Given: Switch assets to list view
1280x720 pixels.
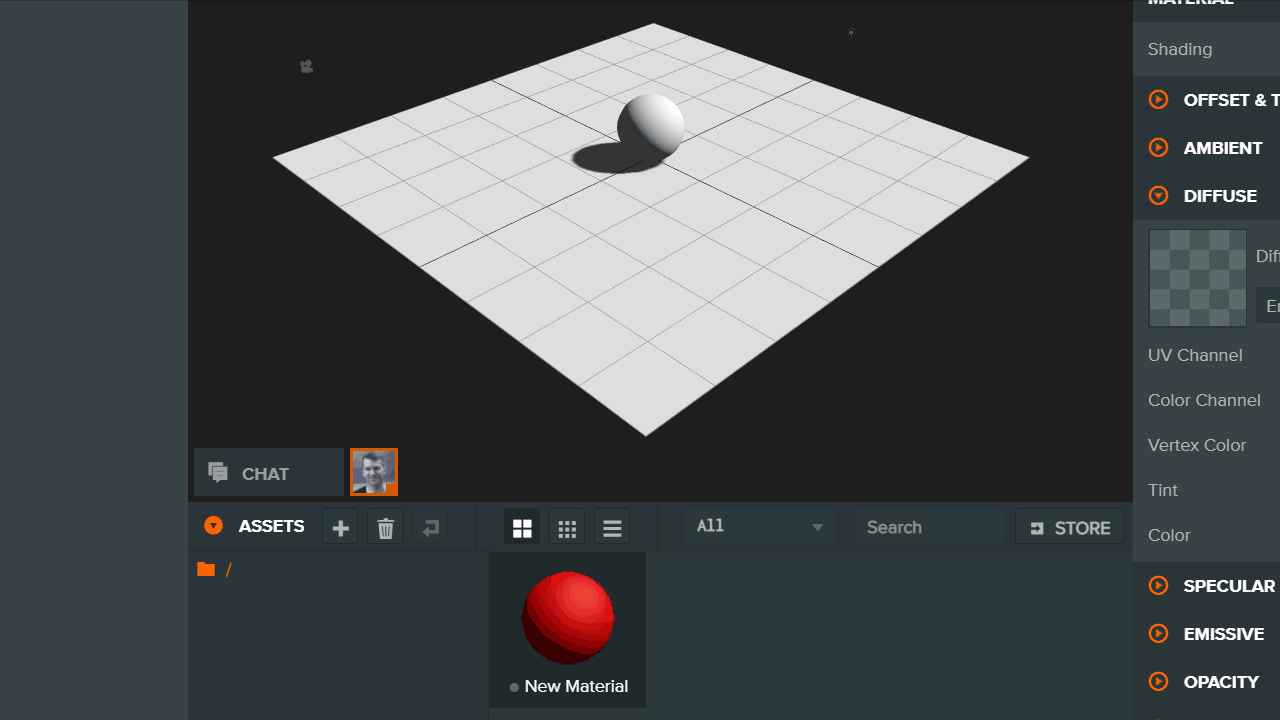Looking at the screenshot, I should pos(612,528).
